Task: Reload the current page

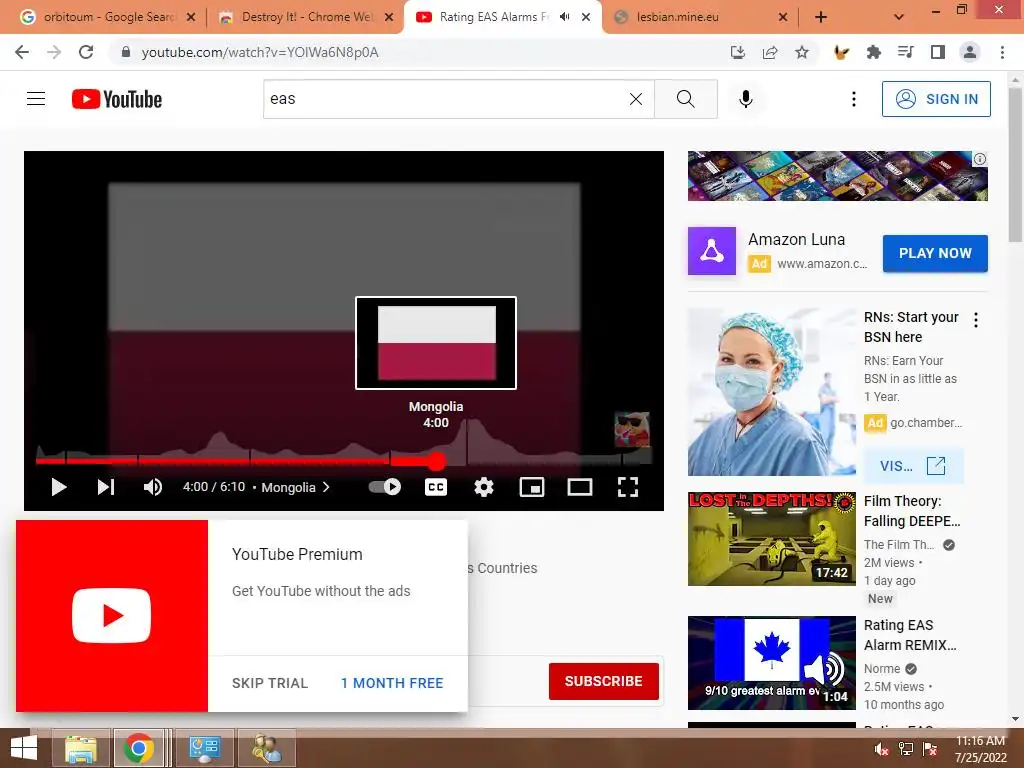Action: point(86,52)
